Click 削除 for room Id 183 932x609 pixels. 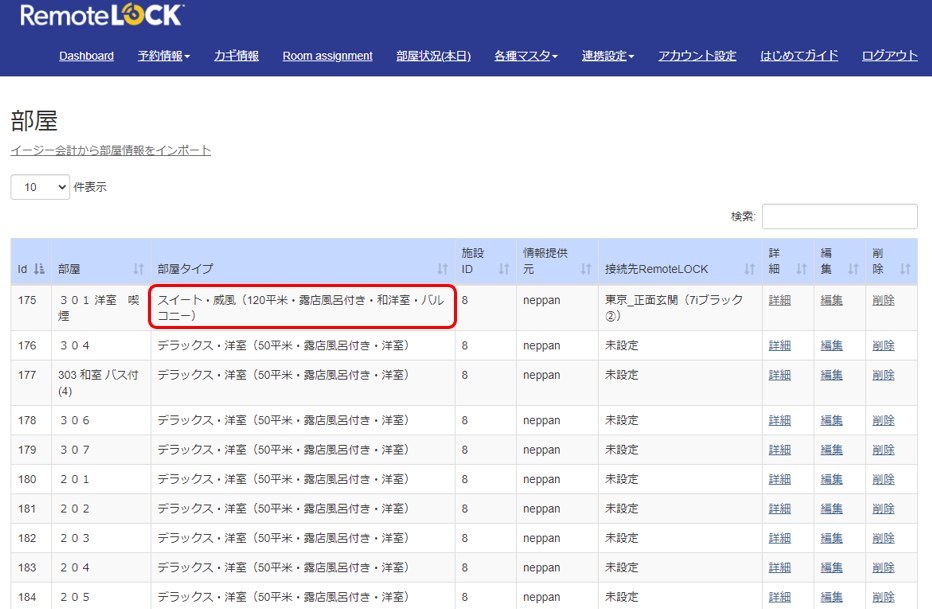883,567
